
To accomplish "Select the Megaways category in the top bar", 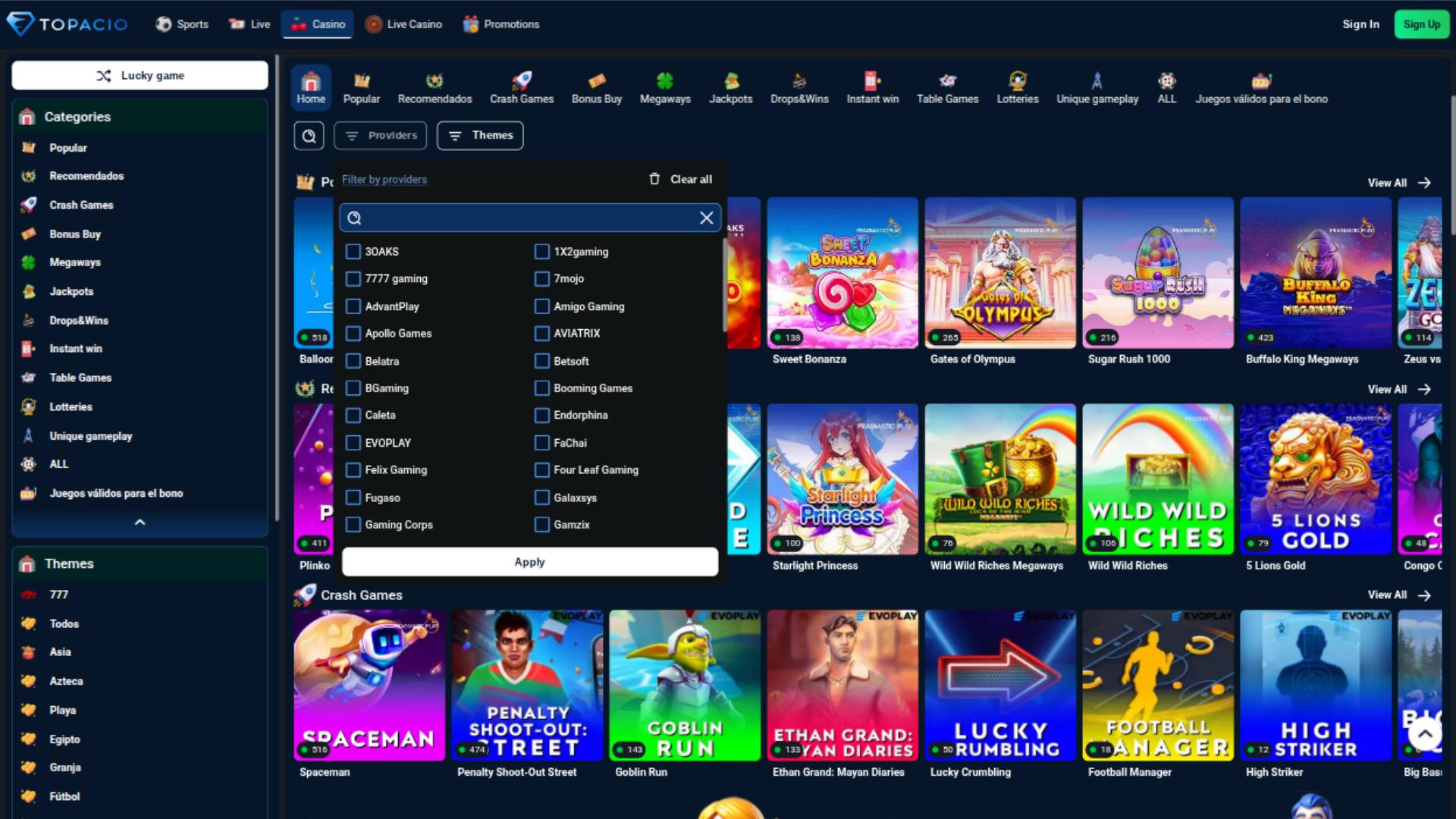I will tap(664, 80).
